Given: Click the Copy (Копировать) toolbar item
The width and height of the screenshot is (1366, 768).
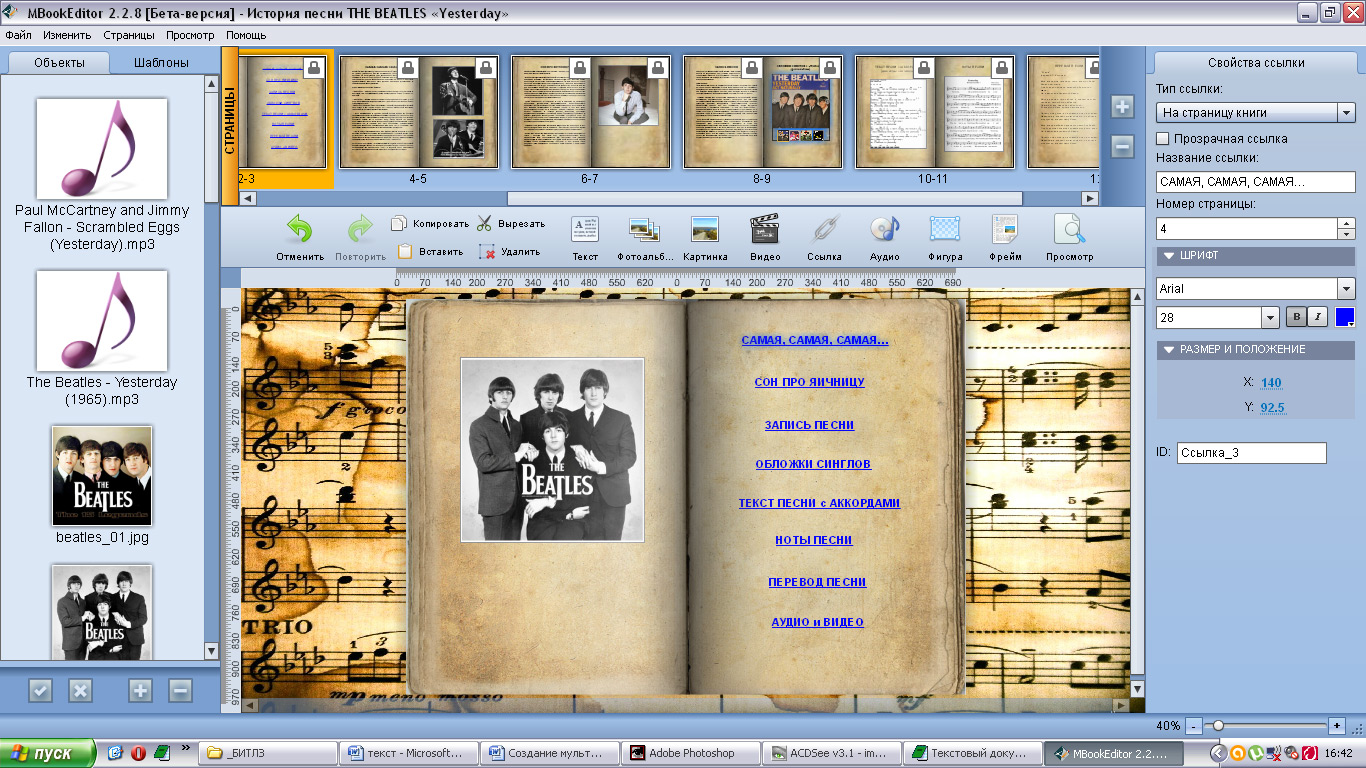Looking at the screenshot, I should (430, 224).
